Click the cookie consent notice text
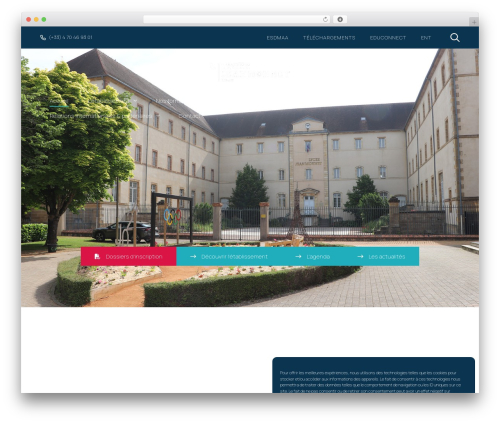Image resolution: width=500 pixels, height=423 pixels. click(370, 382)
